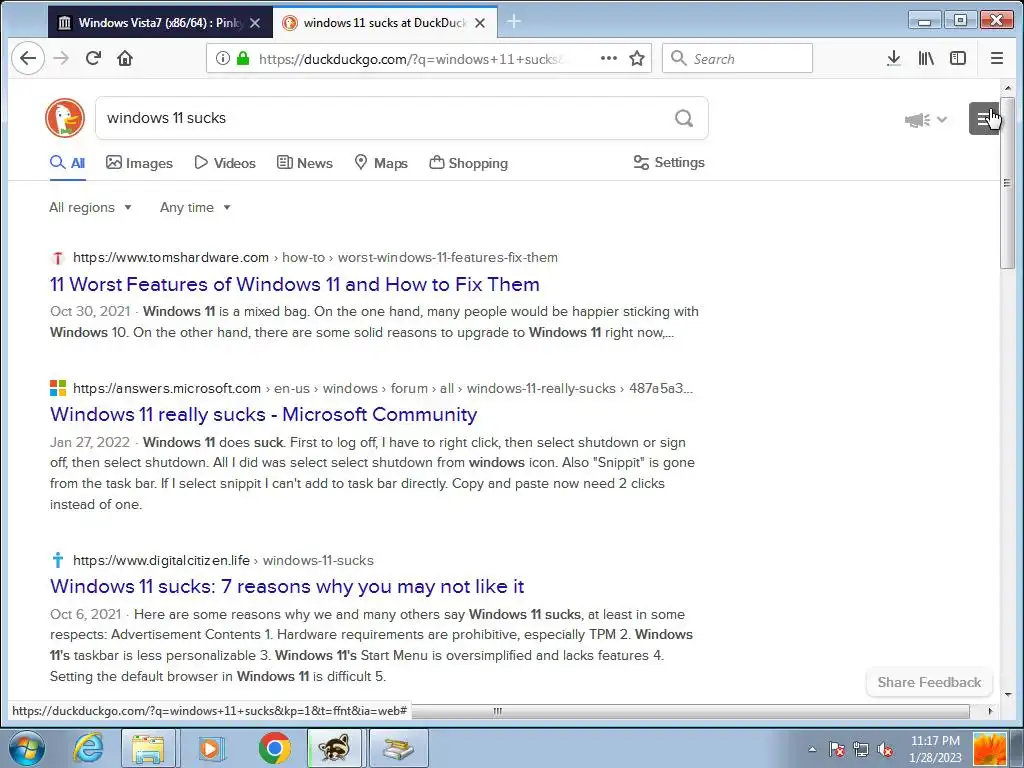The image size is (1024, 768).
Task: Click the Tom's Hardware favicon
Action: coord(58,258)
